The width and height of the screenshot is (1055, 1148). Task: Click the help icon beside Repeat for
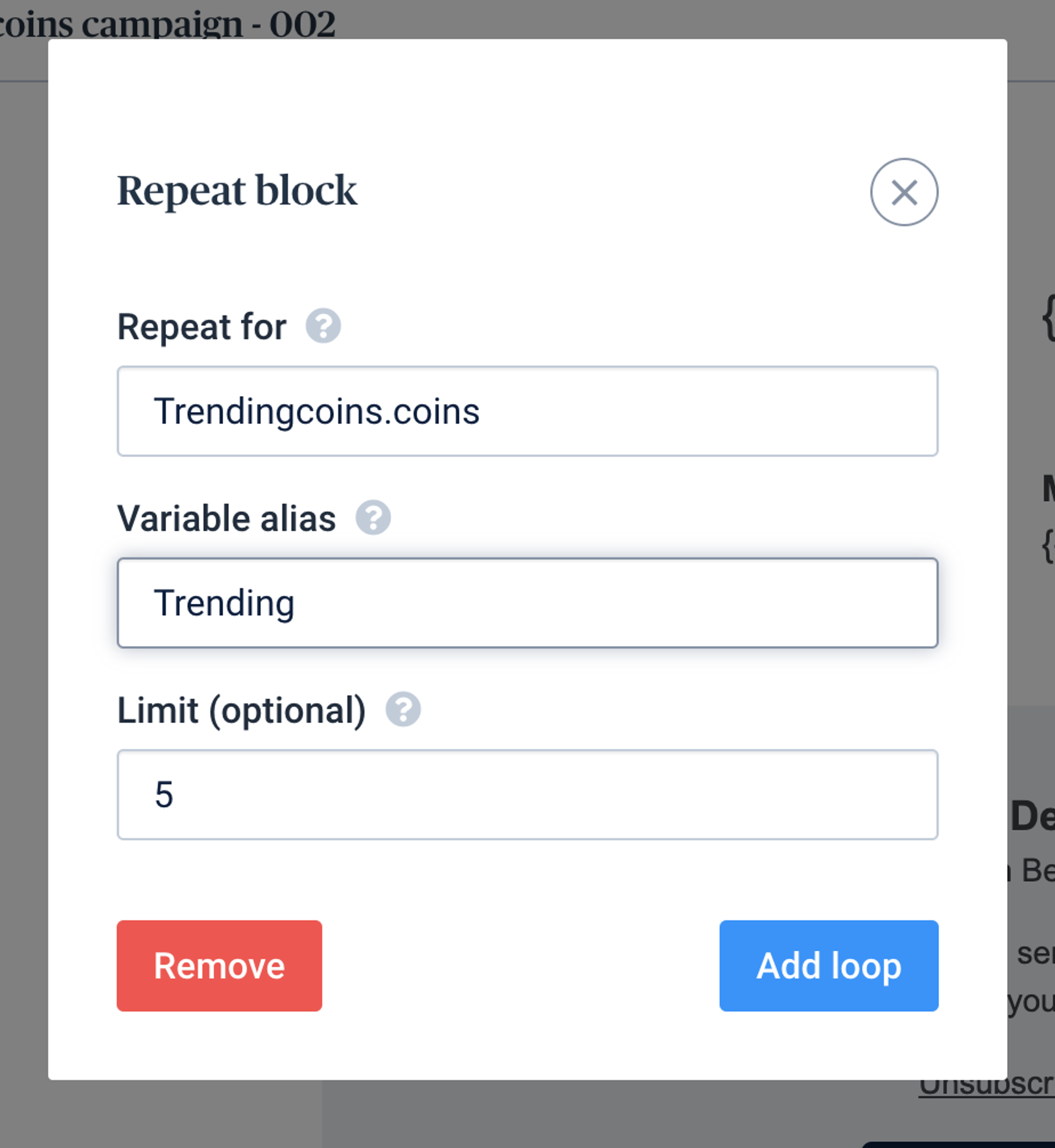(323, 326)
